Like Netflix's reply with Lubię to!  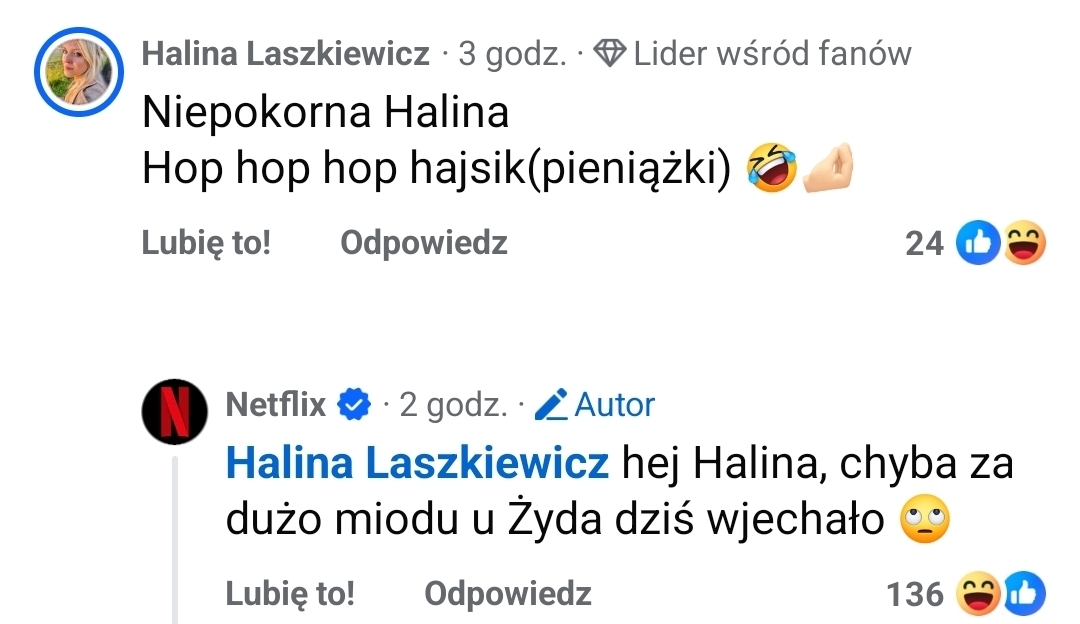click(x=290, y=594)
